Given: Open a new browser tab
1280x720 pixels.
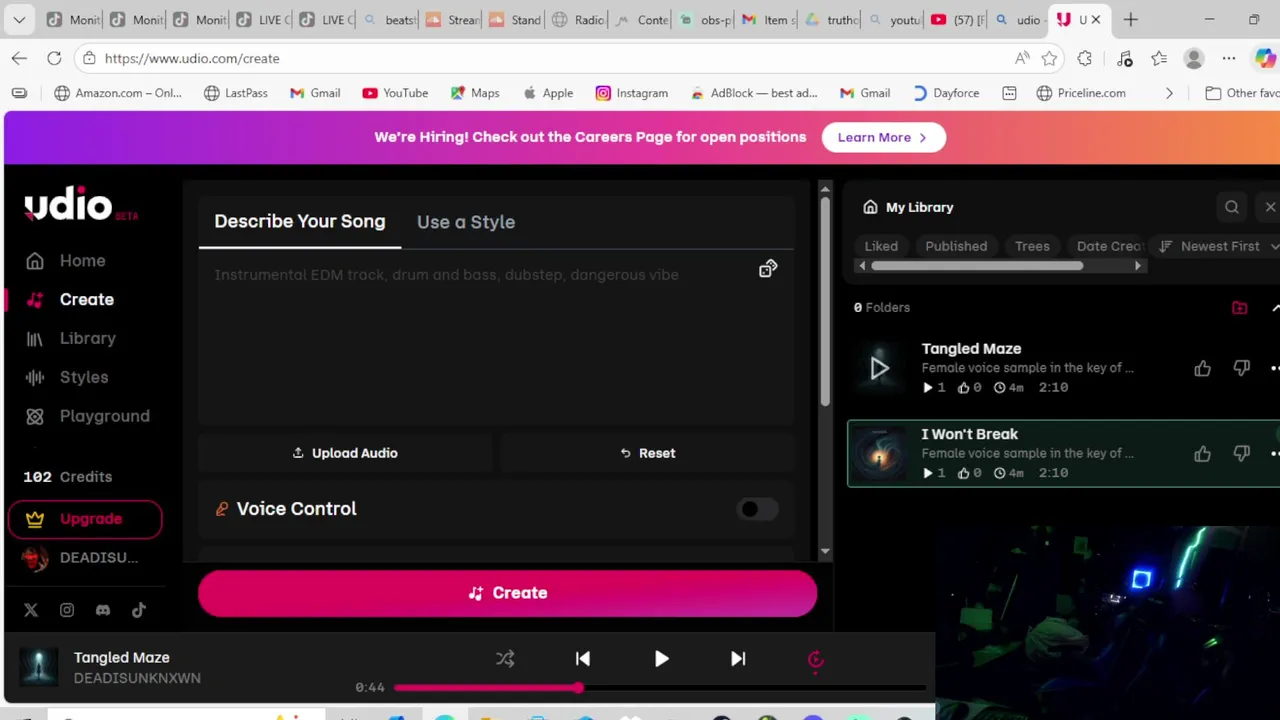Looking at the screenshot, I should [1131, 20].
